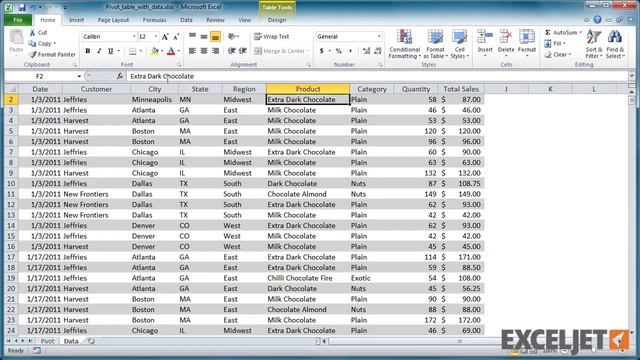Align text left
The image size is (640, 360).
[192, 51]
